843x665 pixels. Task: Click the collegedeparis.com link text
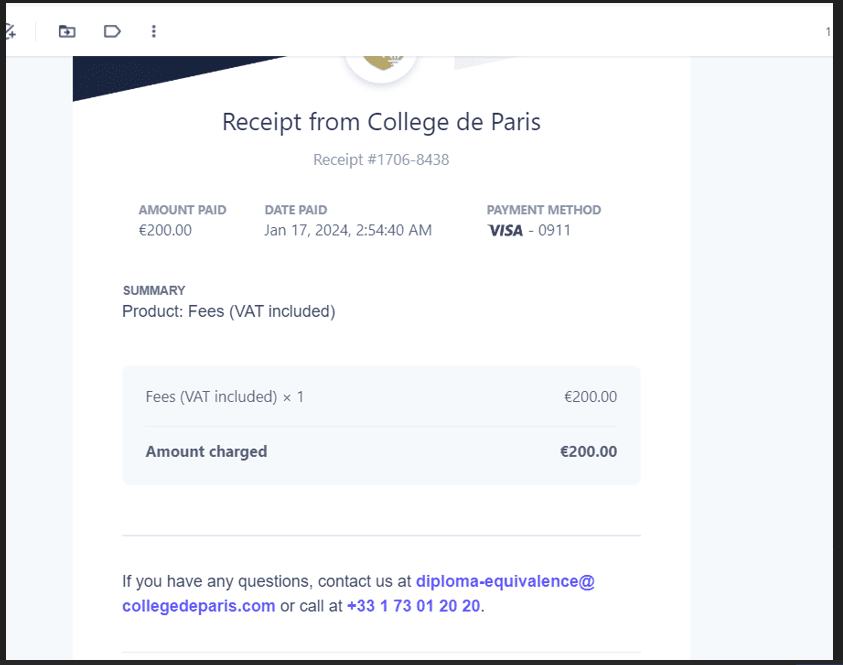coord(198,606)
